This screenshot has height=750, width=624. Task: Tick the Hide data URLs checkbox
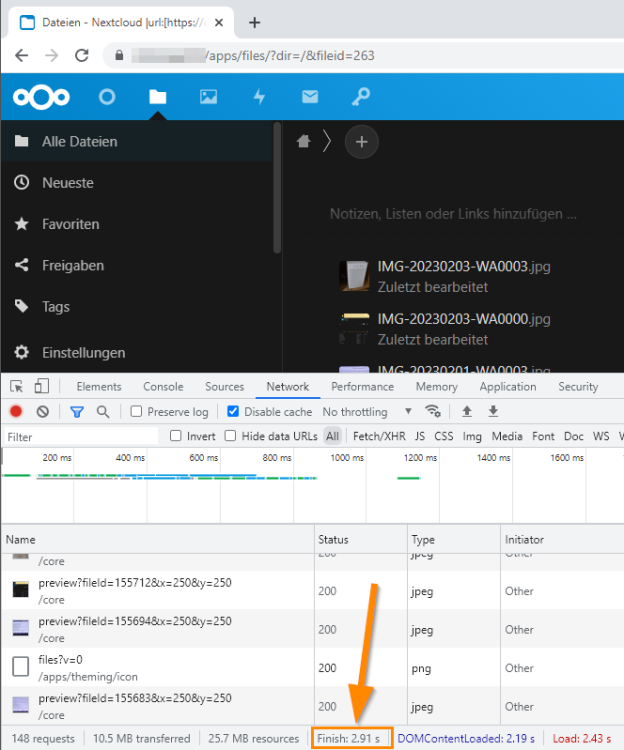coord(230,436)
